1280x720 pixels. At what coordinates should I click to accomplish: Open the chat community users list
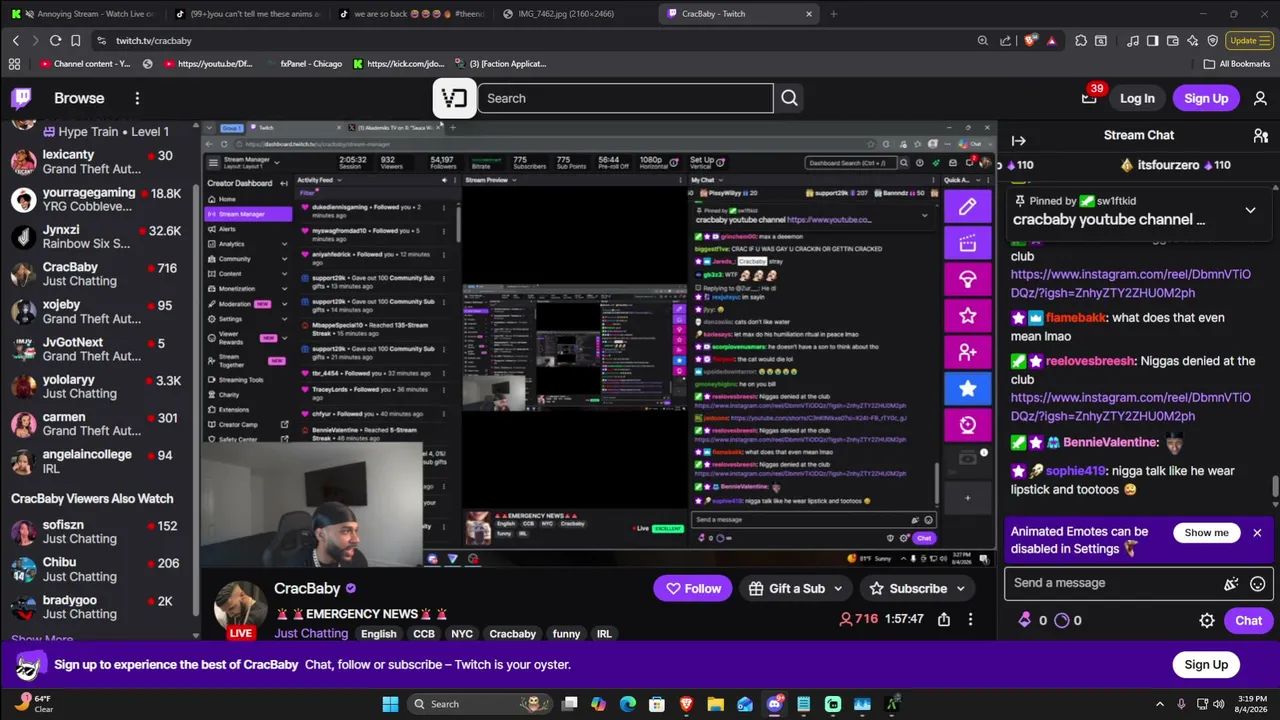coord(1260,135)
